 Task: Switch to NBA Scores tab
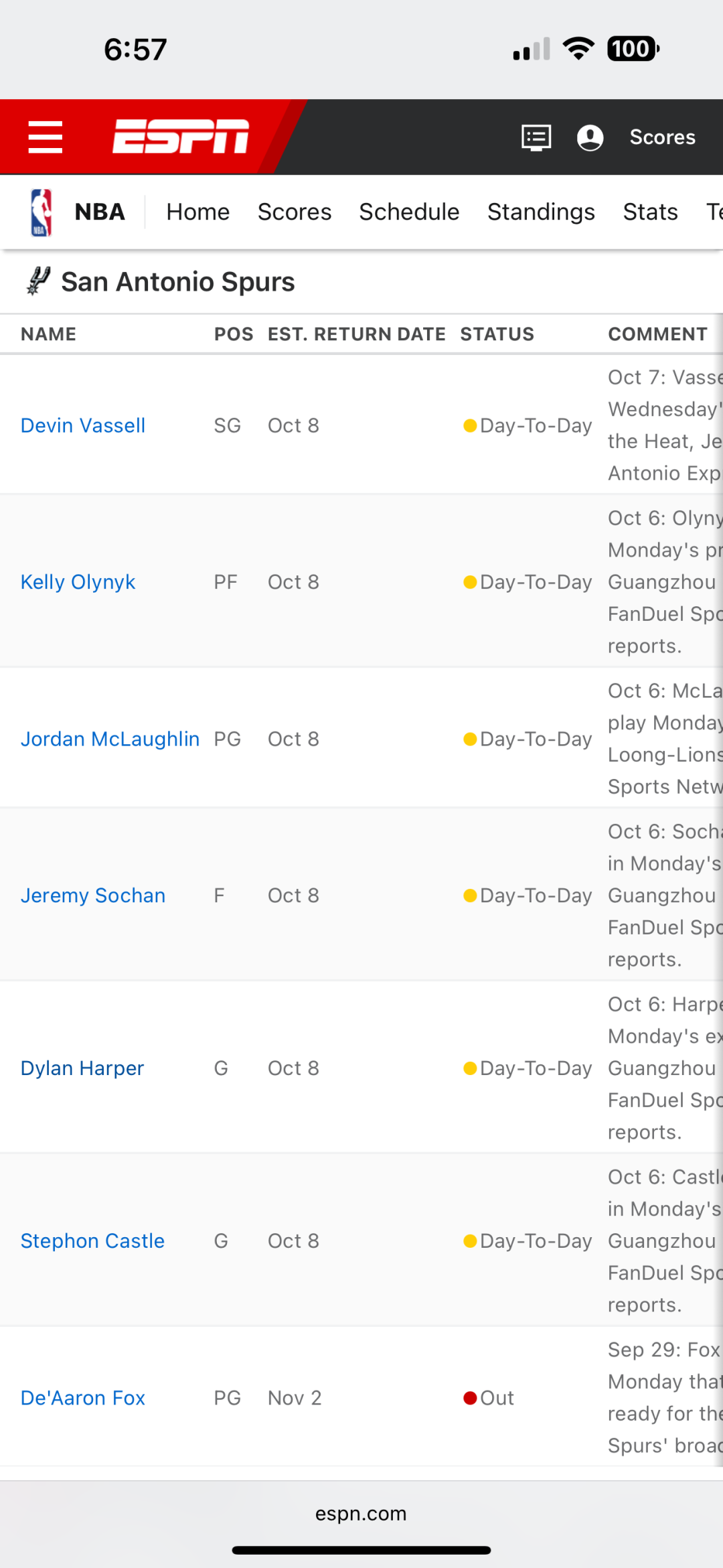tap(295, 212)
